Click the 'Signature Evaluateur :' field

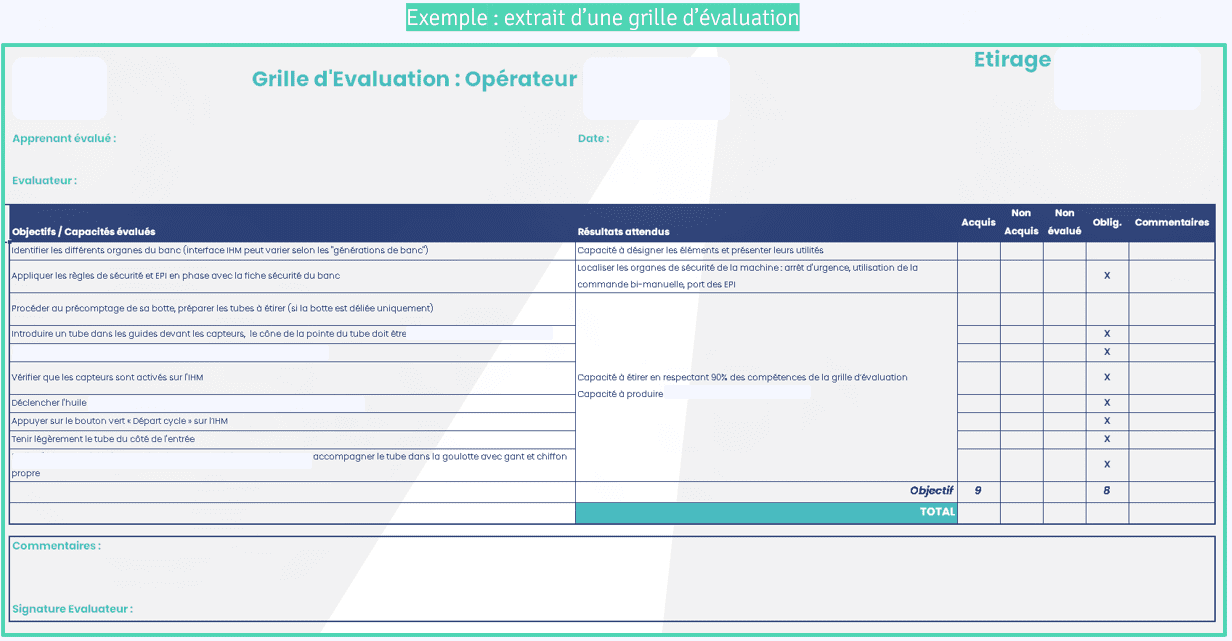click(72, 609)
